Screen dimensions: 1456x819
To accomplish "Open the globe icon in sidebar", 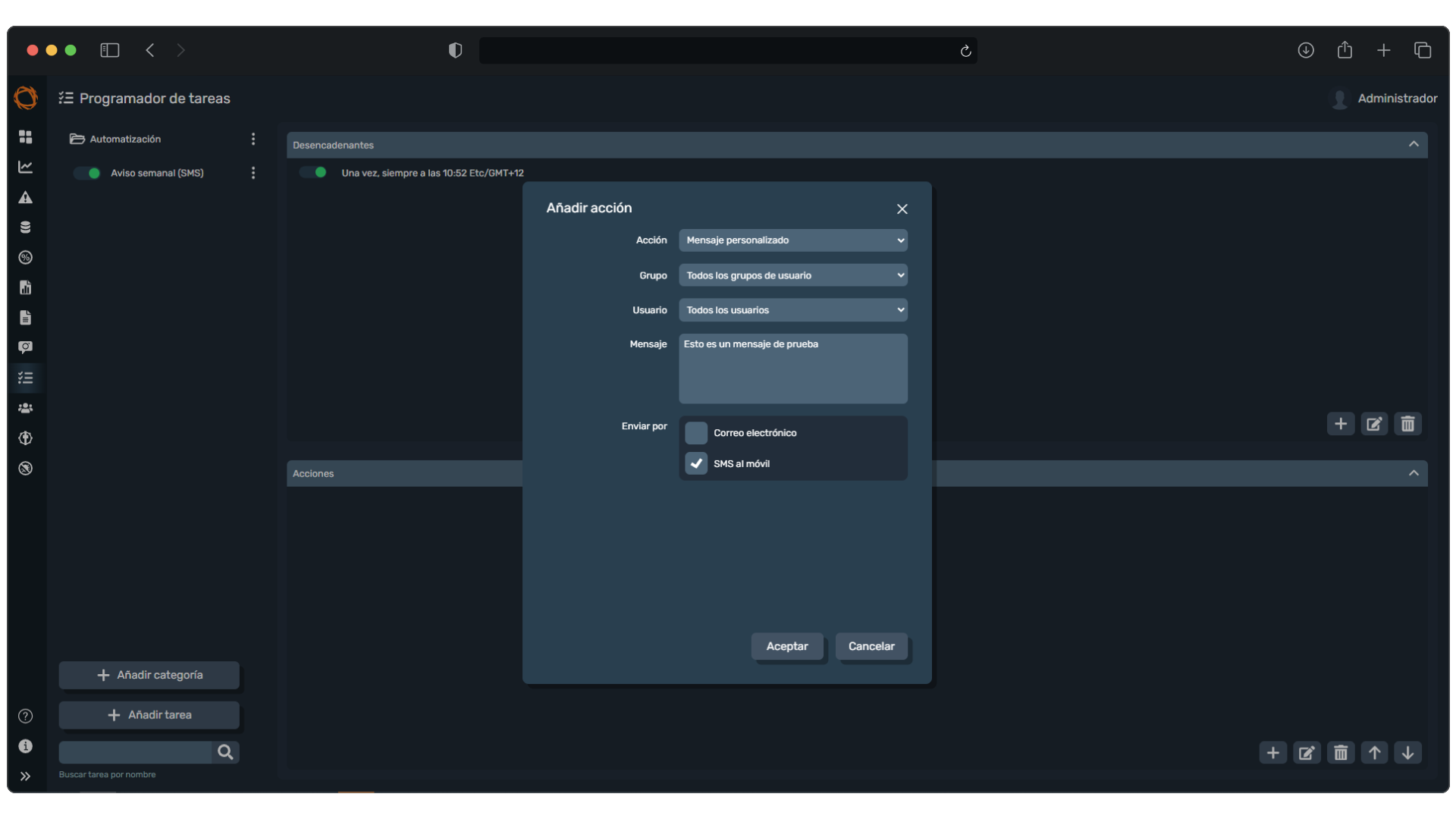I will pos(25,438).
